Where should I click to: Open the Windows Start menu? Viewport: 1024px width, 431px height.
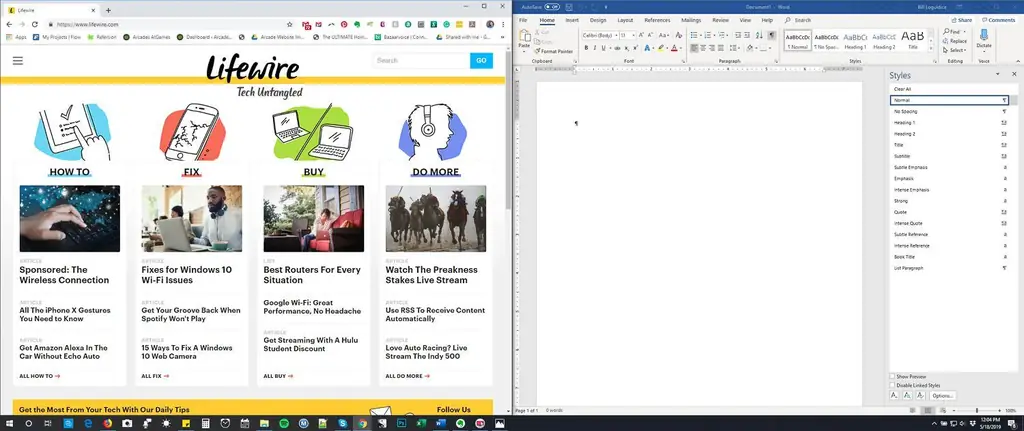tap(9, 423)
